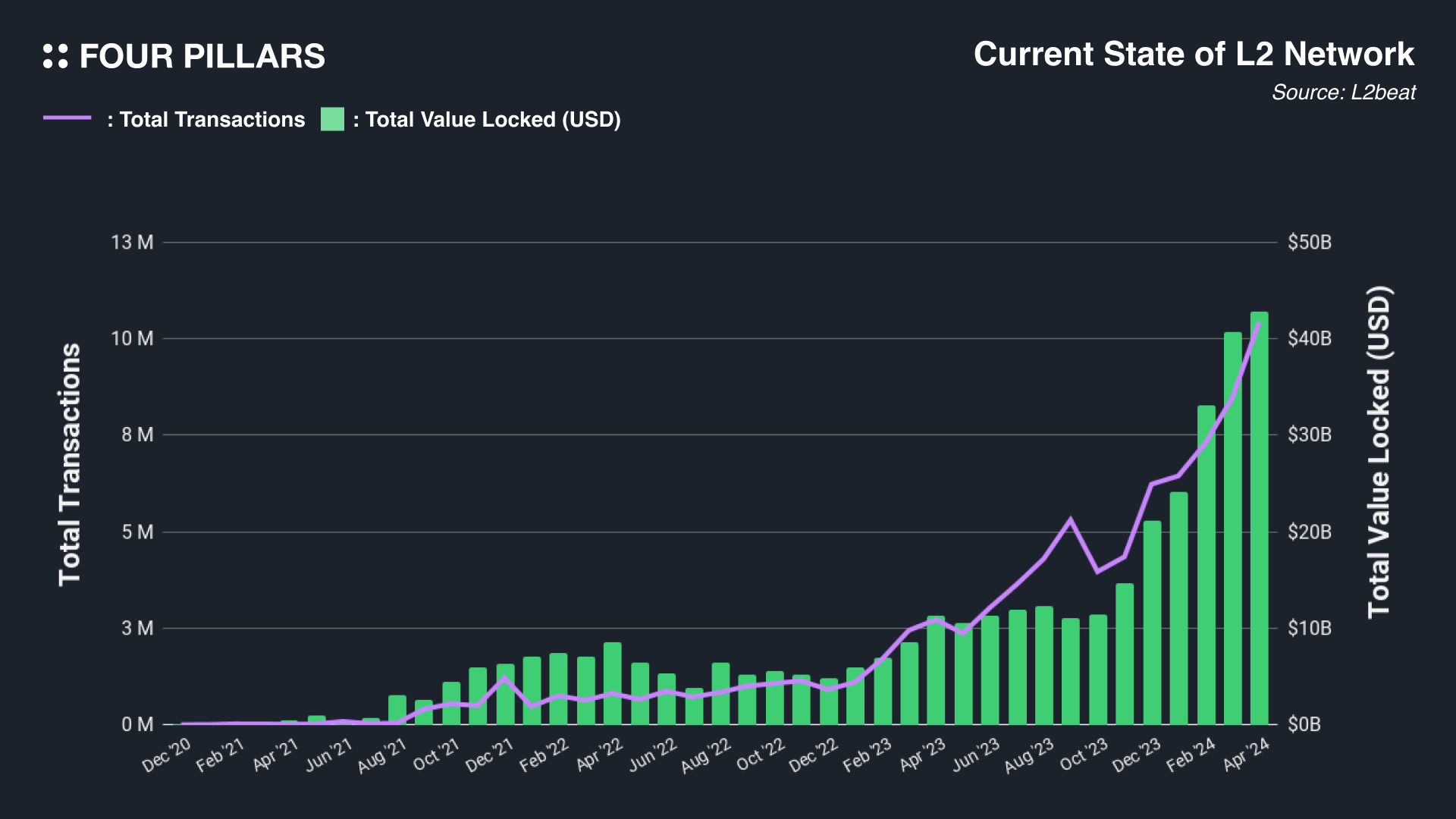Click the green Total Value Locked legend swatch

click(332, 119)
